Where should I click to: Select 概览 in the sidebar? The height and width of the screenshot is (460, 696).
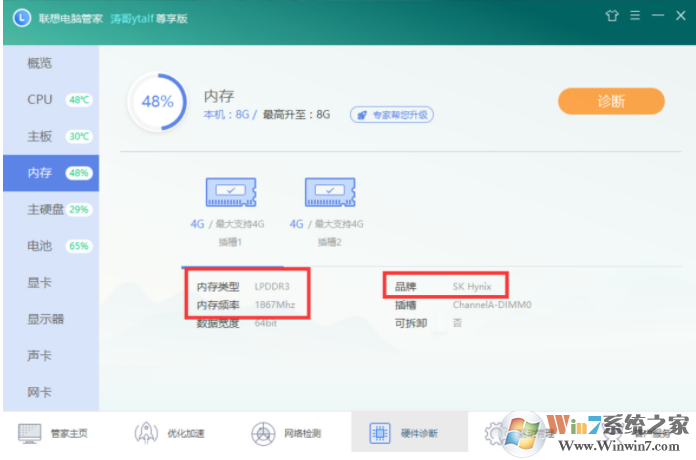pyautogui.click(x=51, y=63)
